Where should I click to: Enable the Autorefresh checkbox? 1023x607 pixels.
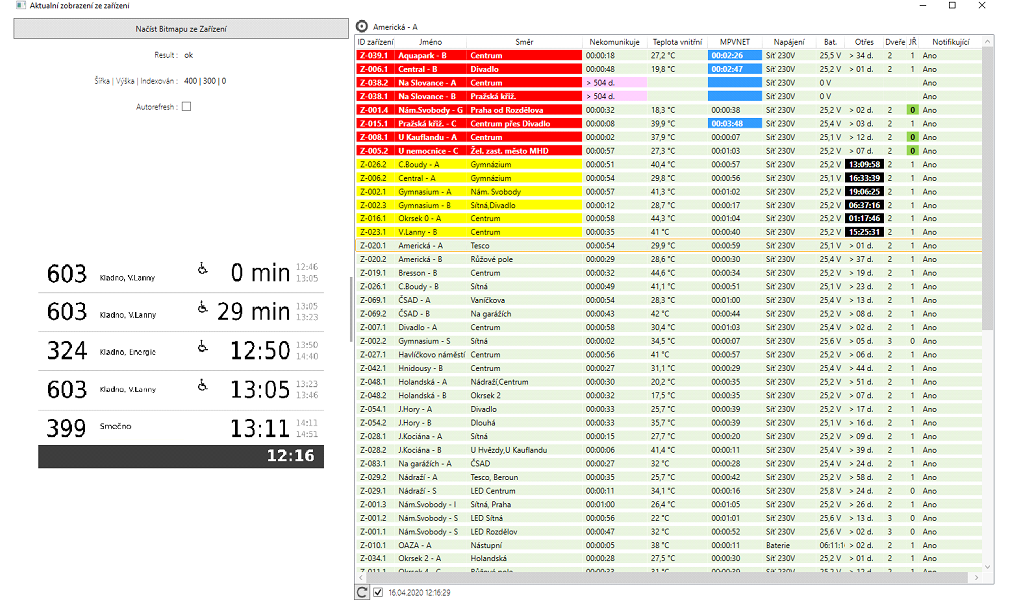186,106
